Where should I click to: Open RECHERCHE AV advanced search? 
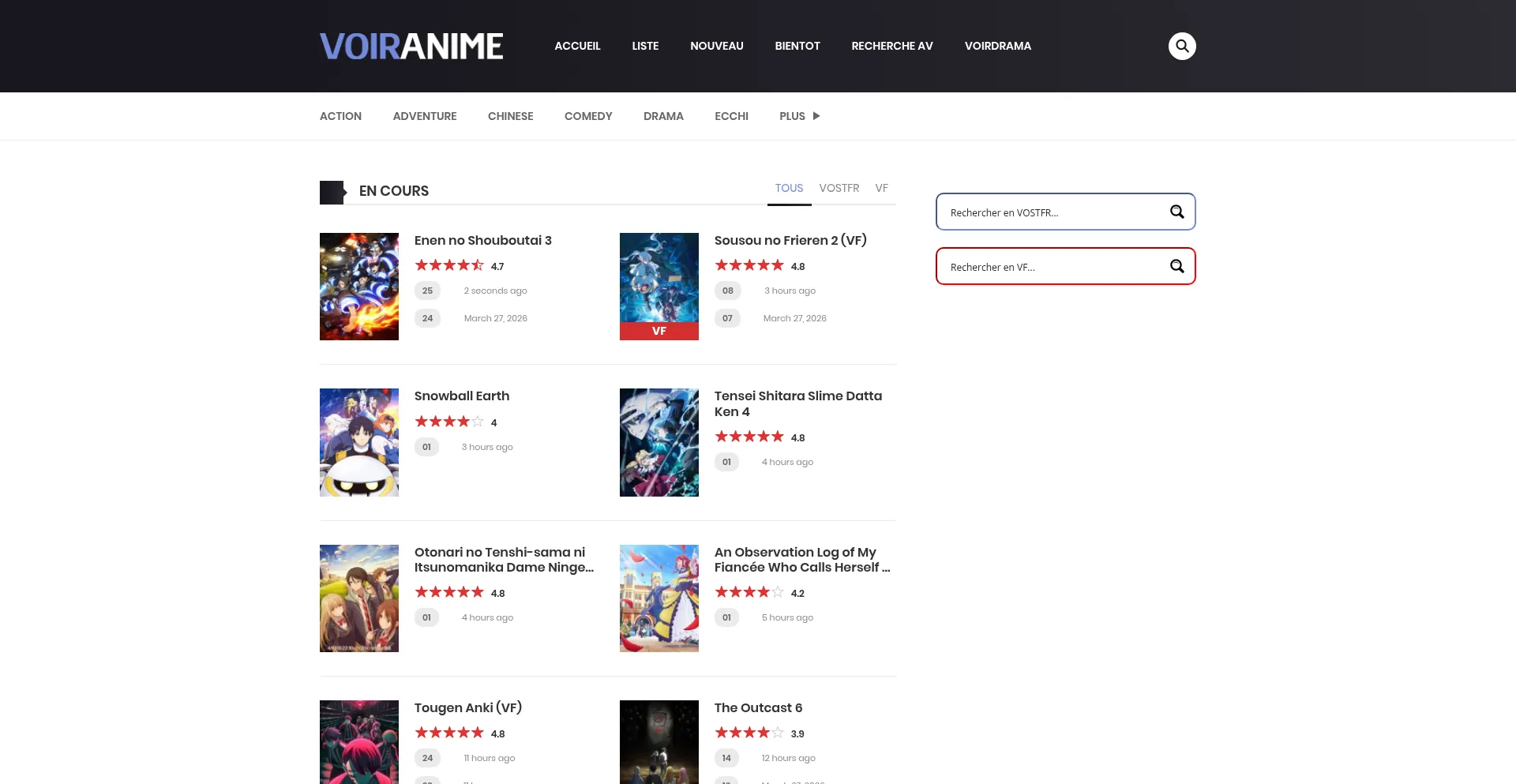892,46
